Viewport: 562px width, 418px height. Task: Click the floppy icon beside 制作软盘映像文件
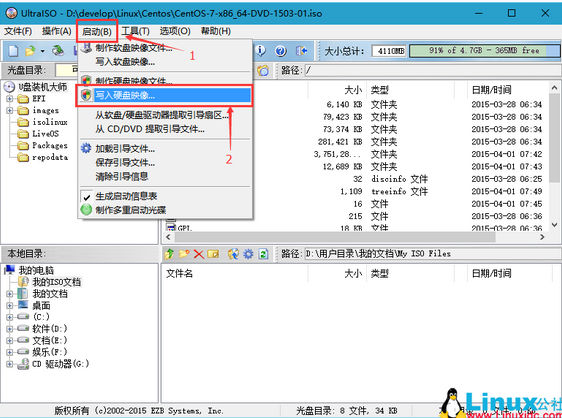click(86, 47)
